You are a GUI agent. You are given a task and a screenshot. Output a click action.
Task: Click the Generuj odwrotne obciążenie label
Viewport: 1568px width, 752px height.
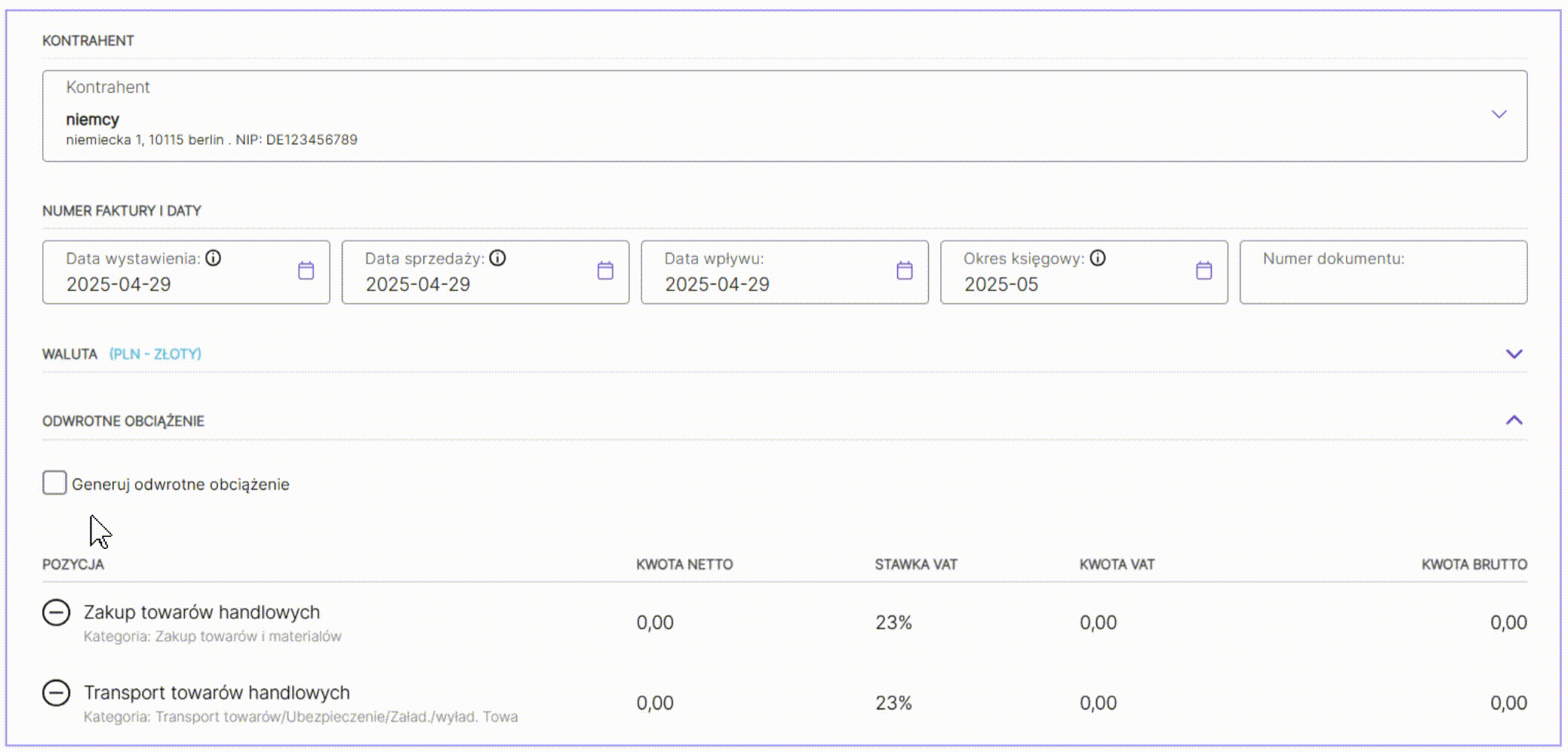pyautogui.click(x=180, y=485)
